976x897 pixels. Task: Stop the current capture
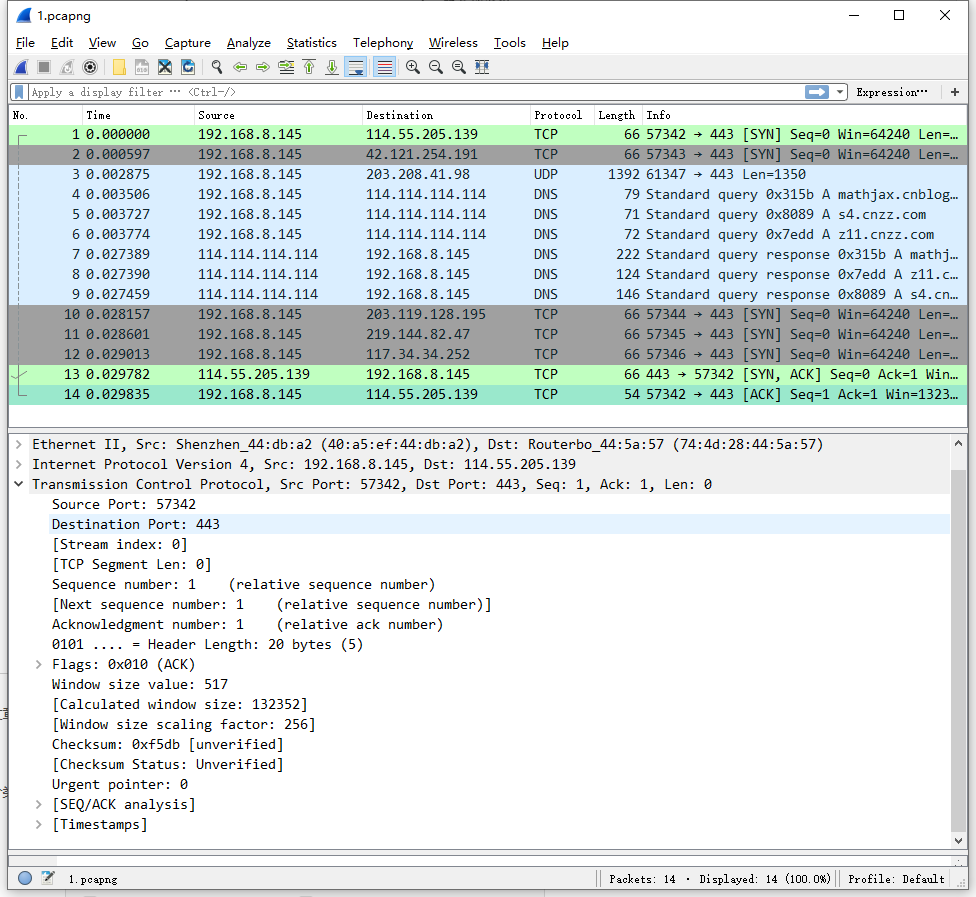43,67
